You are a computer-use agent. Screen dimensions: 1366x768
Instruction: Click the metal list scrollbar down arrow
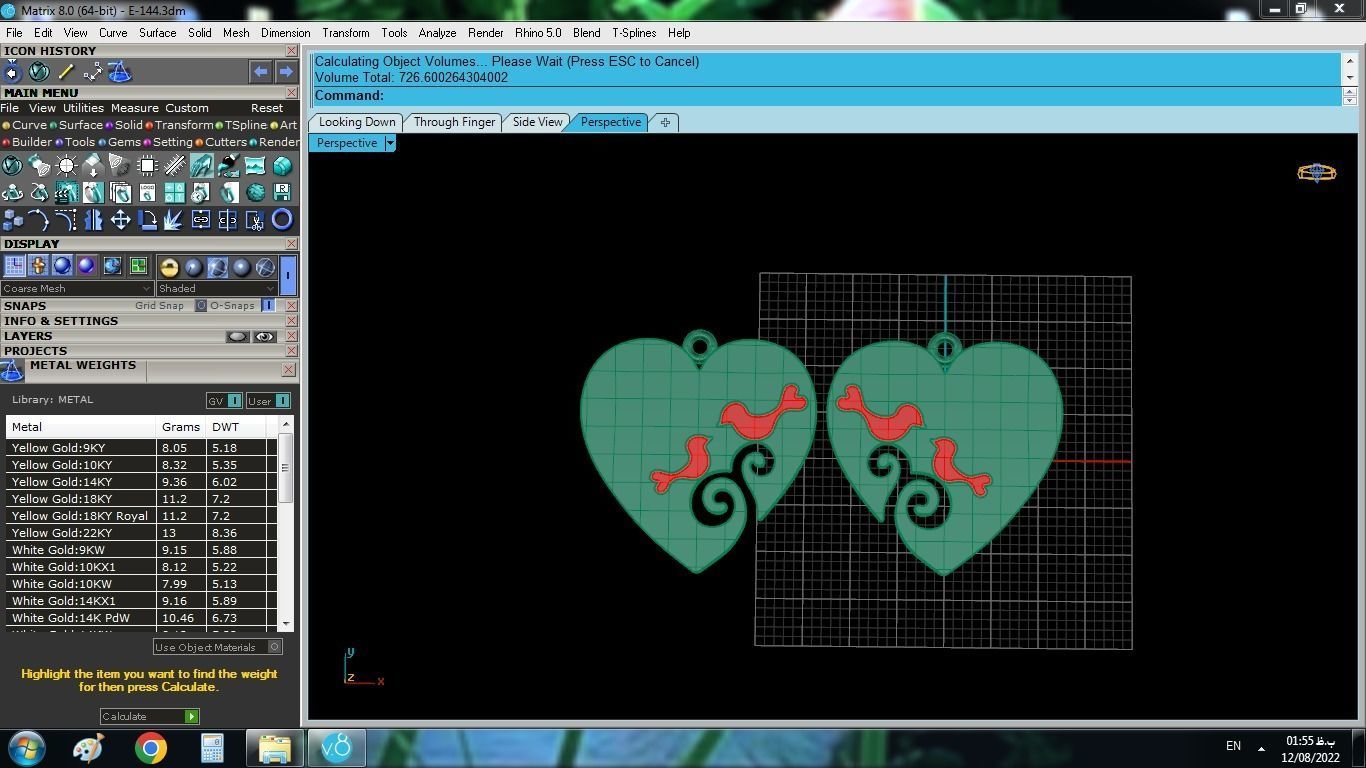point(286,624)
